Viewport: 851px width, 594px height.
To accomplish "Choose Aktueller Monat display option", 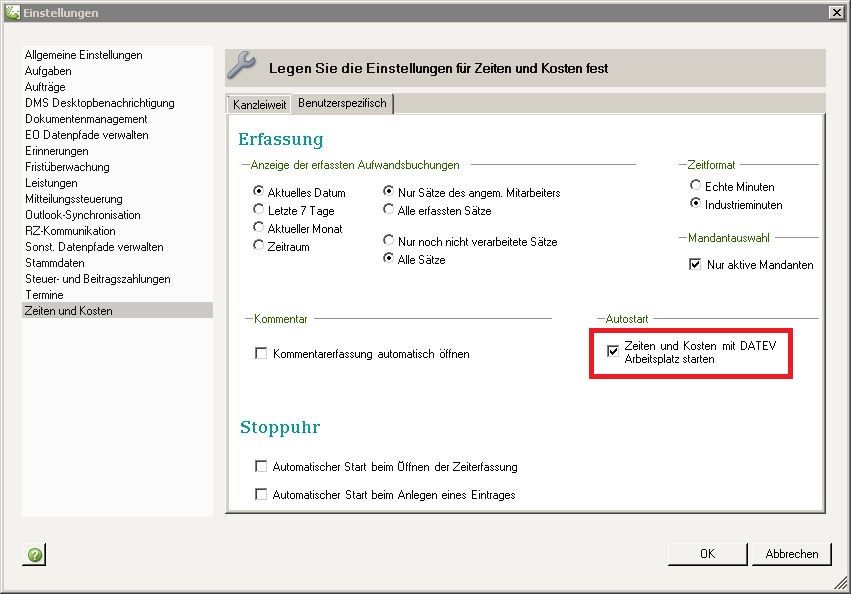I will 259,228.
